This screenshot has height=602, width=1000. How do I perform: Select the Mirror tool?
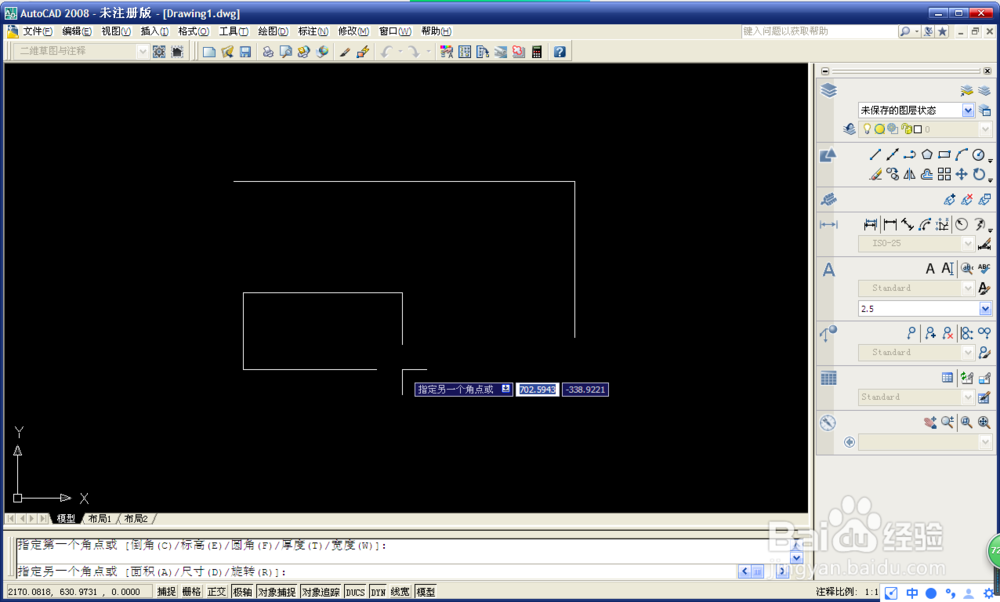pos(909,174)
